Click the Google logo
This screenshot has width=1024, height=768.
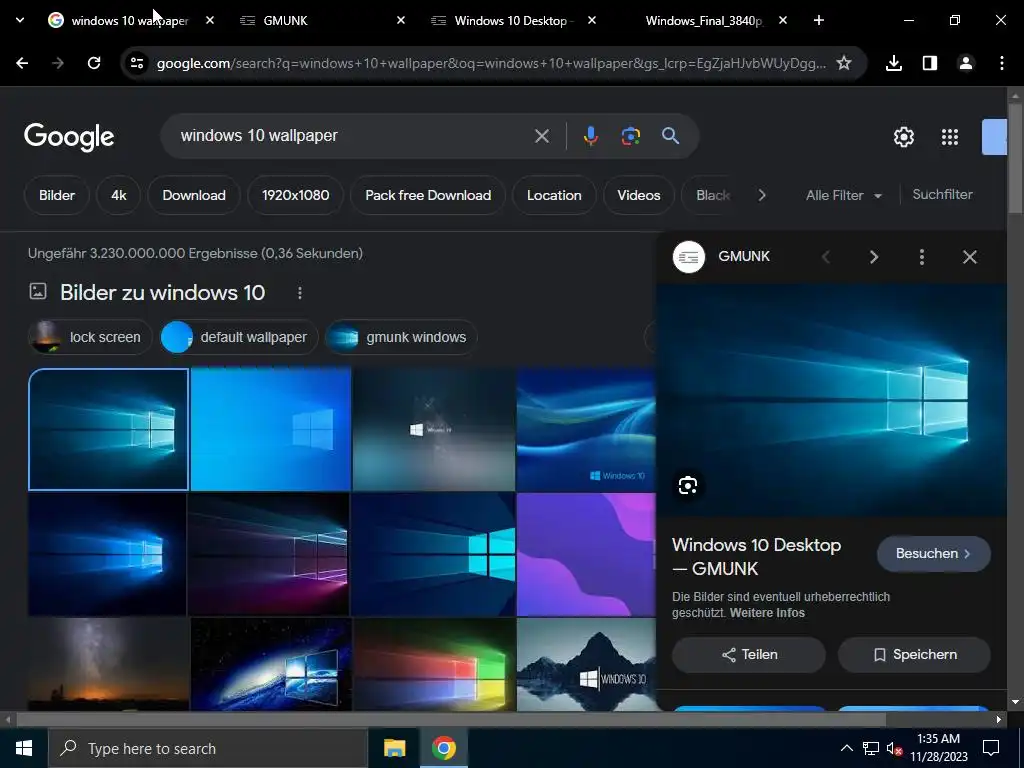point(69,136)
